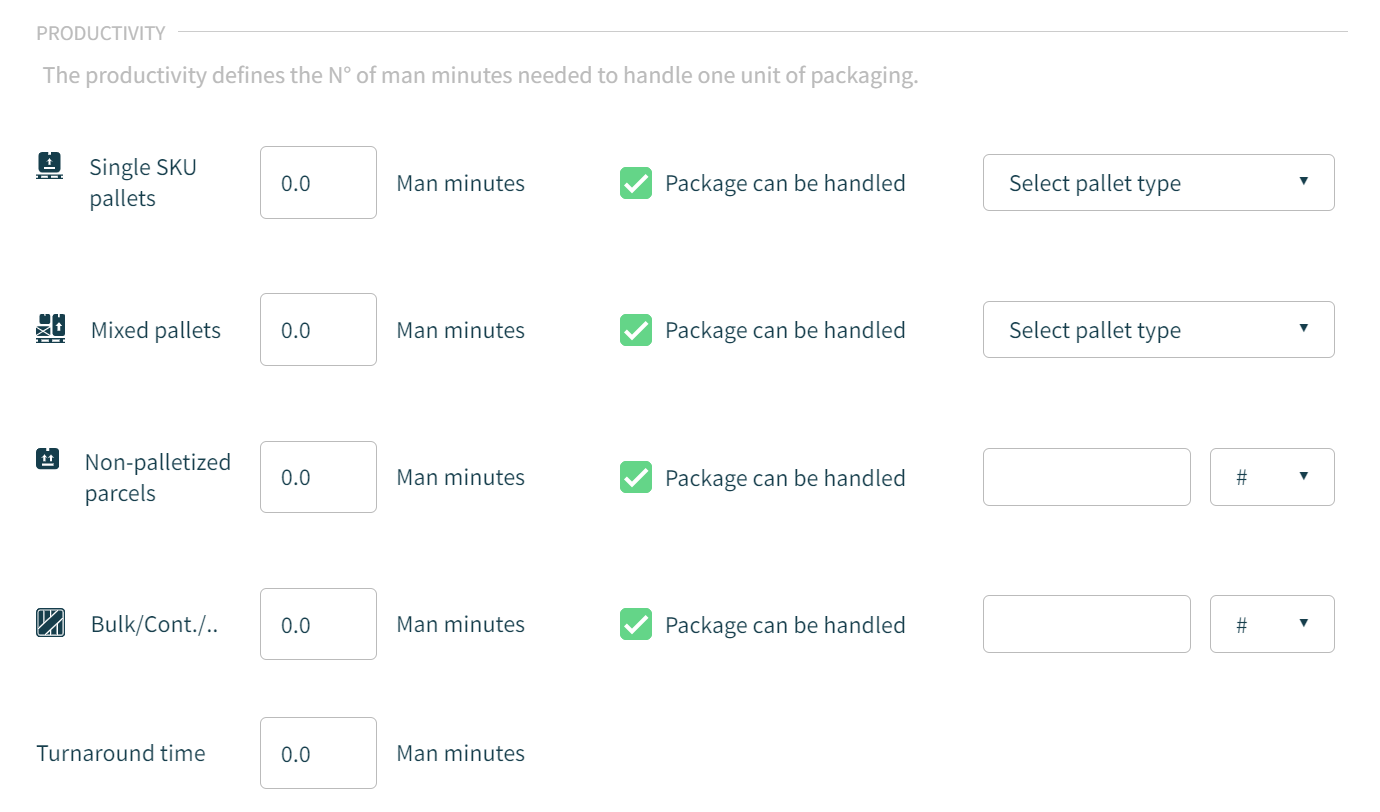
Task: Focus Single SKU pallets man minutes field
Action: 318,182
